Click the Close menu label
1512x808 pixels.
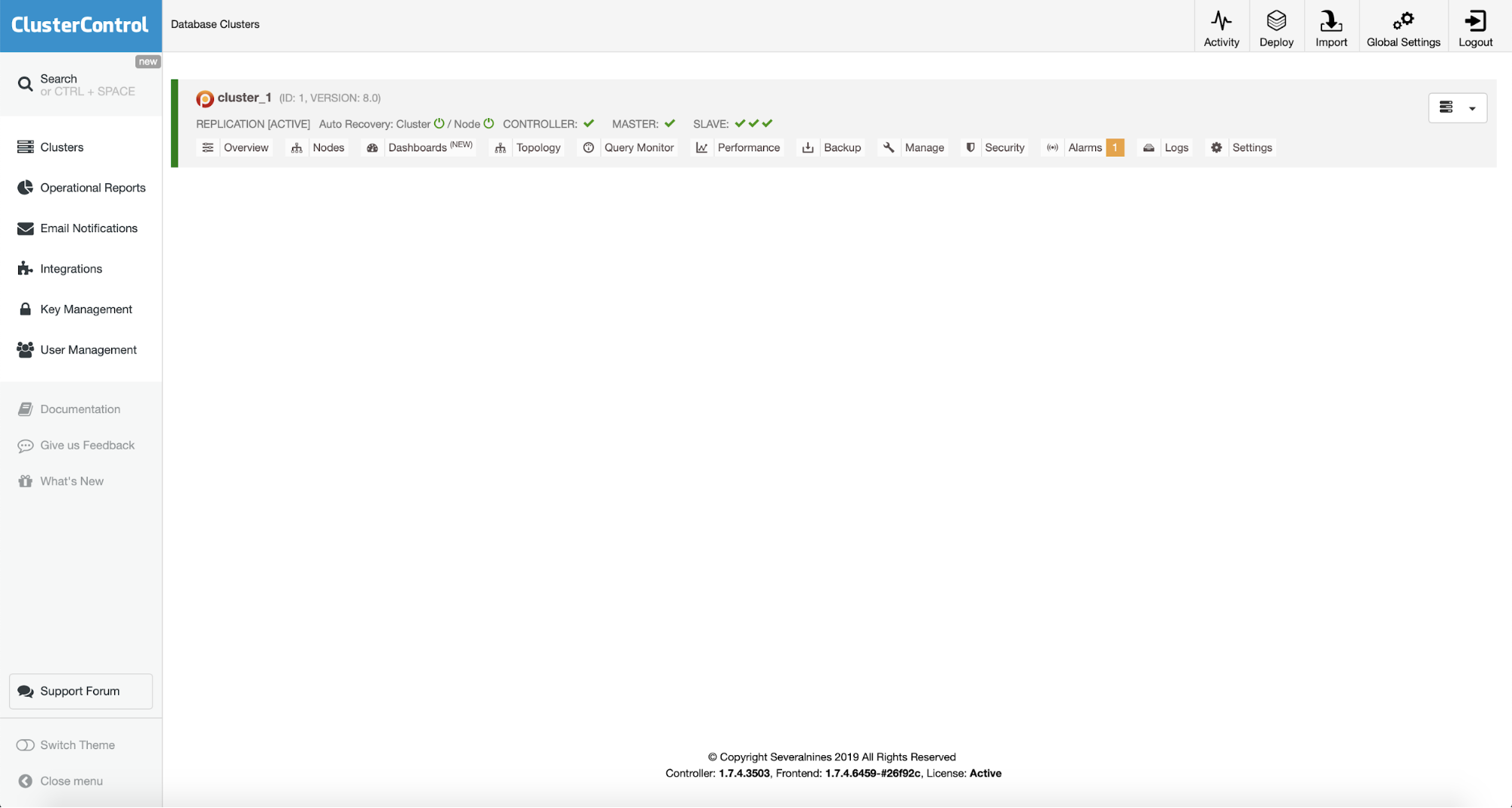71,782
